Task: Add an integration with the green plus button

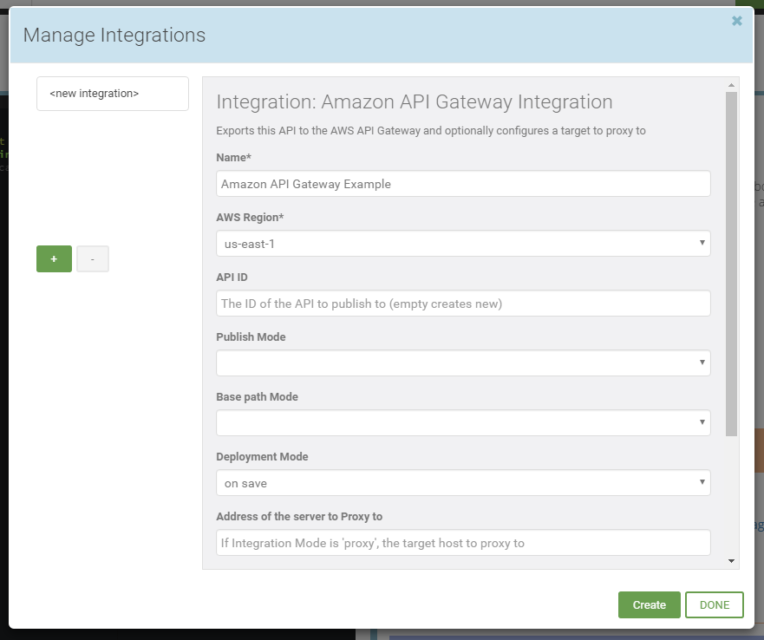Action: click(54, 259)
